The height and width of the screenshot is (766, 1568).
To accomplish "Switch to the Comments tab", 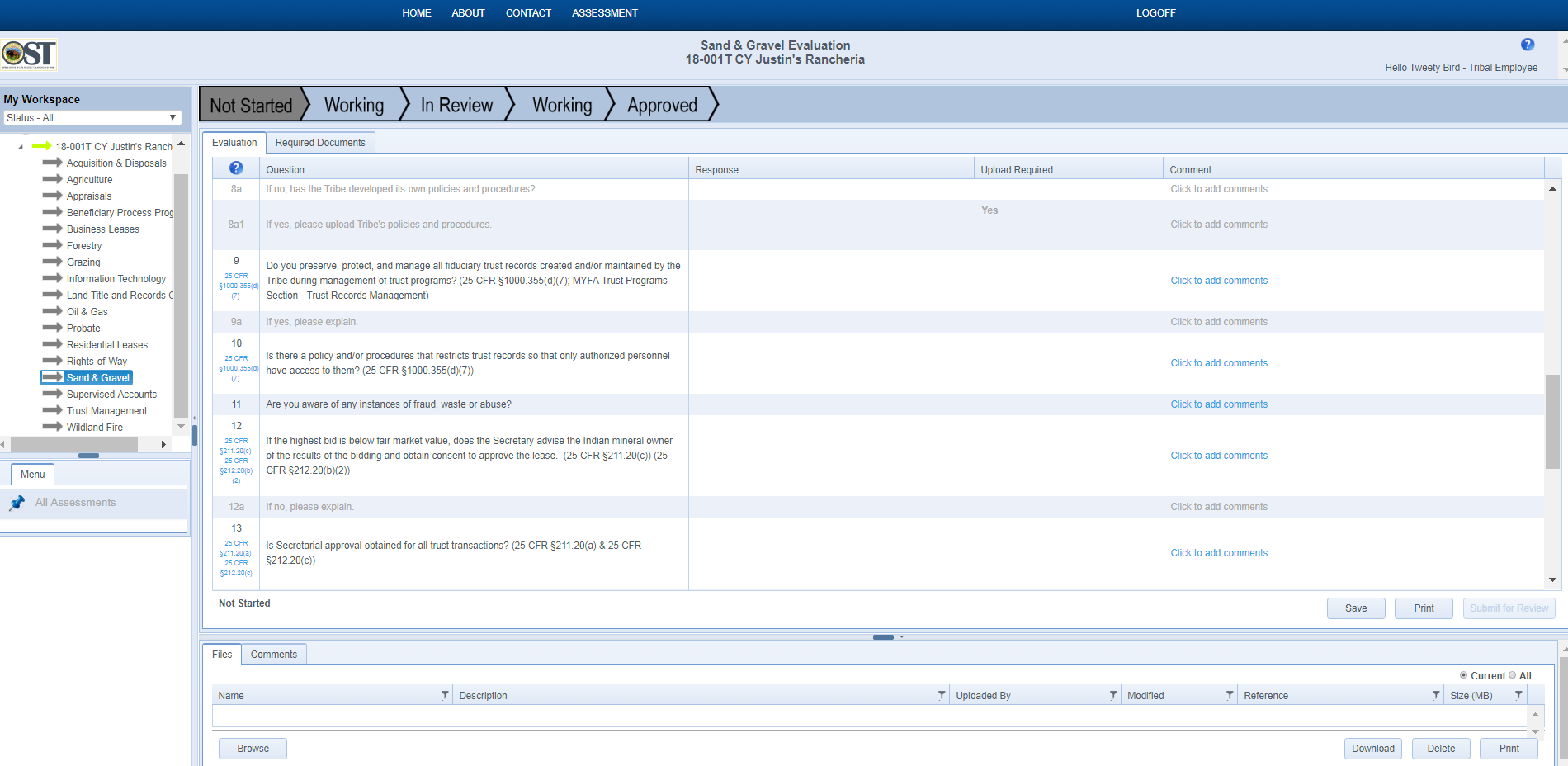I will pyautogui.click(x=274, y=655).
